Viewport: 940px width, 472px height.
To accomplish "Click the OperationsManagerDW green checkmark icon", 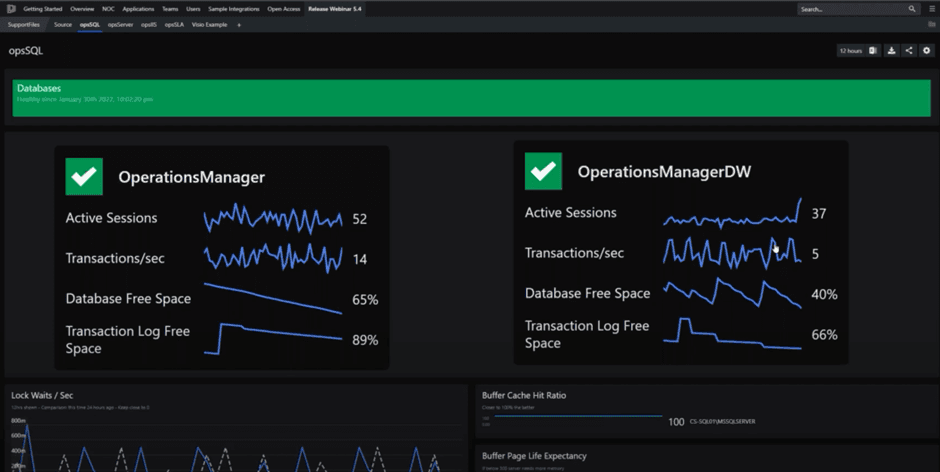I will (543, 171).
